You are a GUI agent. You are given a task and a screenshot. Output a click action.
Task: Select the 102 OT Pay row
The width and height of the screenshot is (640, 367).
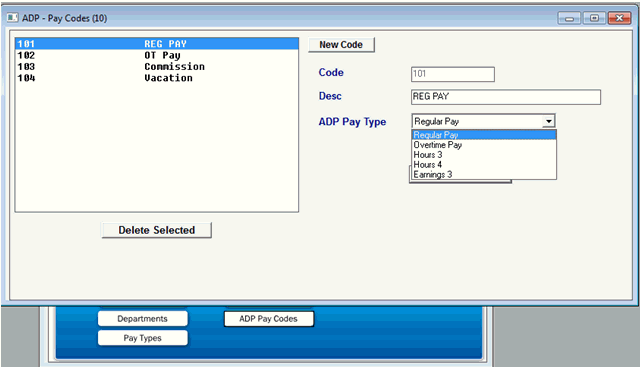click(157, 55)
